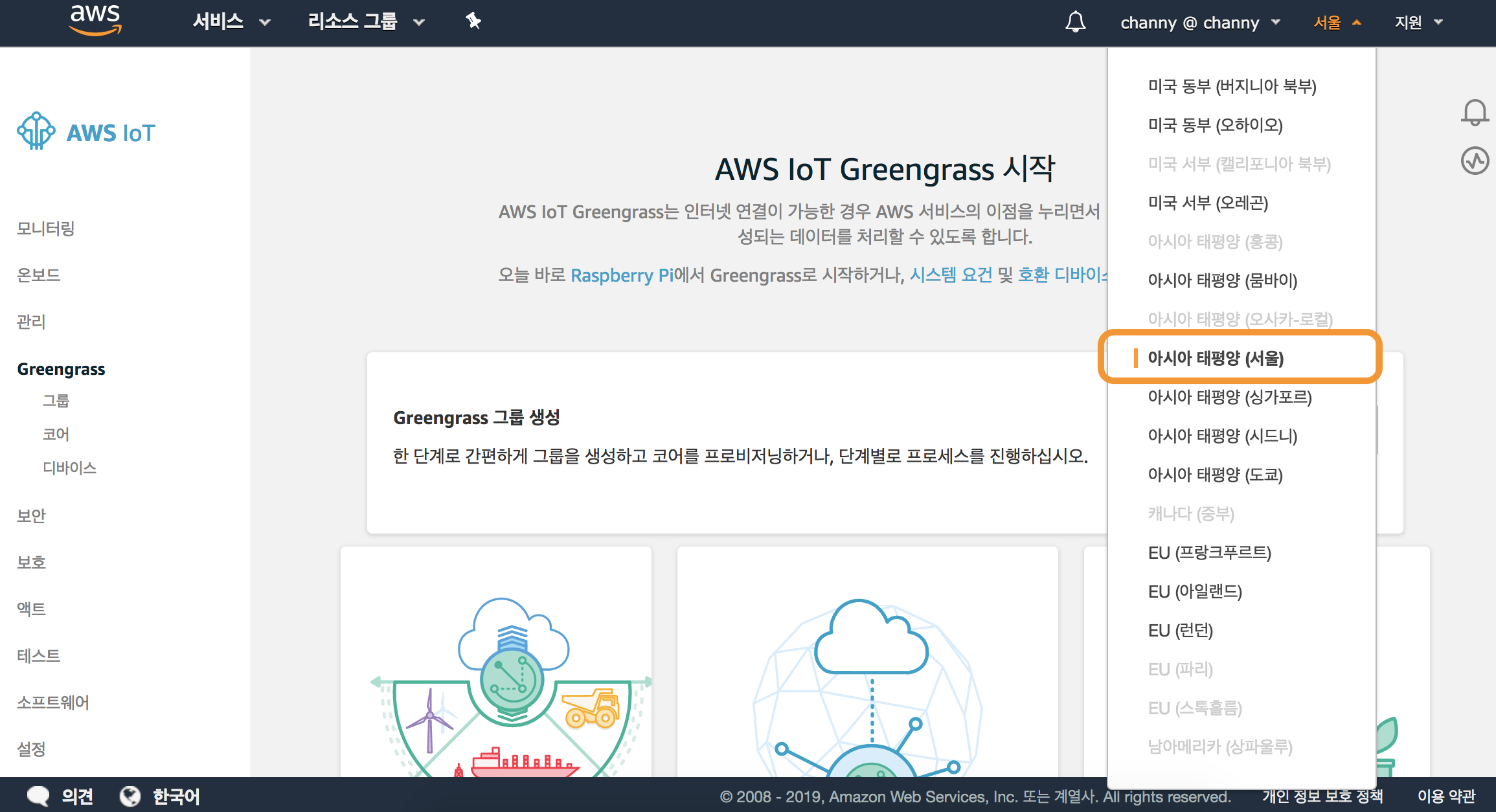Click the AWS logo in header
The width and height of the screenshot is (1496, 812).
coord(95,19)
